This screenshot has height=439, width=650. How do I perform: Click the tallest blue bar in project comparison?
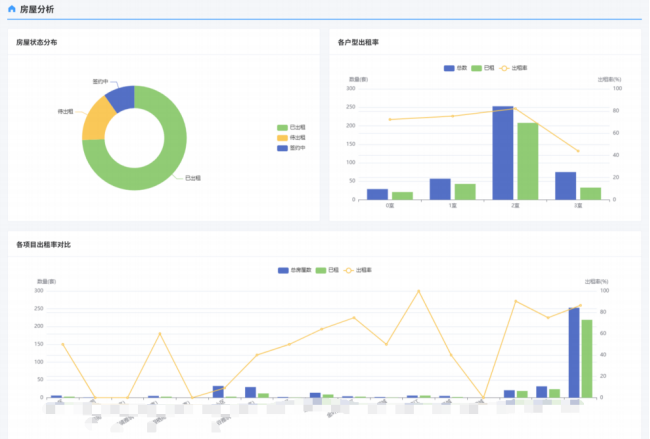574,352
